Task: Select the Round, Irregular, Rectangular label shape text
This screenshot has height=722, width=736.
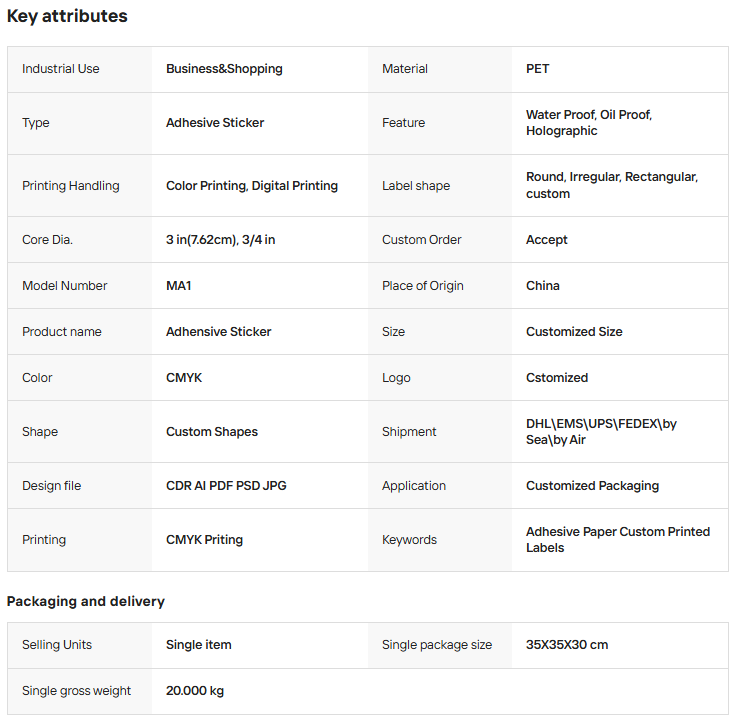Action: (611, 185)
